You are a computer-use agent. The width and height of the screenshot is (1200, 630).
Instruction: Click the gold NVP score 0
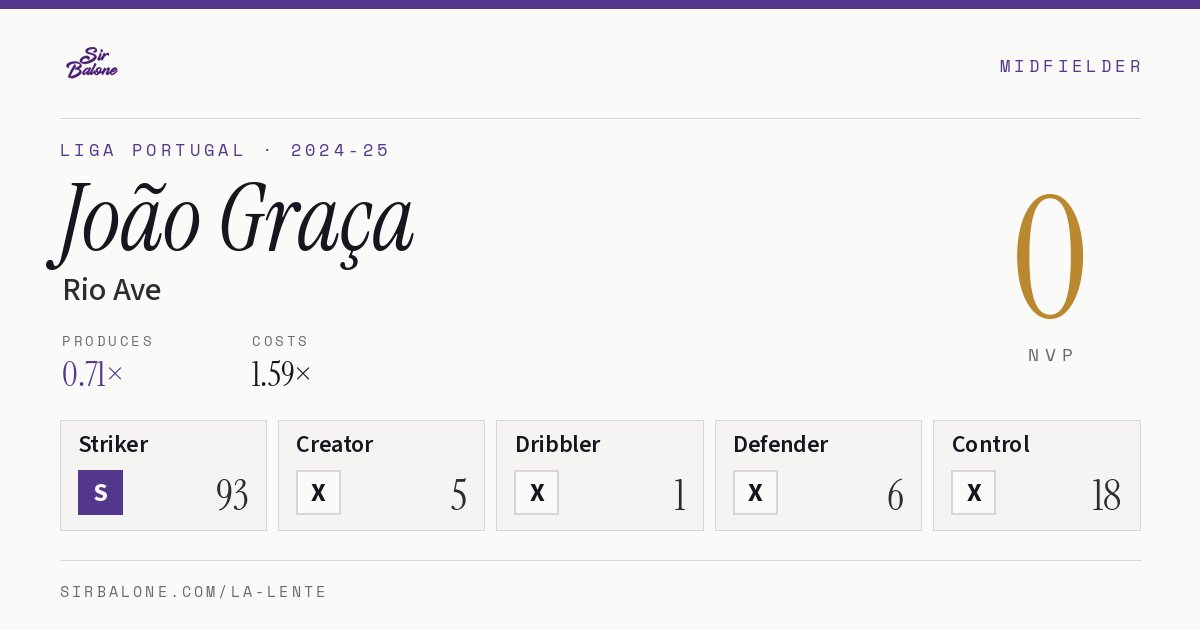pos(1050,257)
